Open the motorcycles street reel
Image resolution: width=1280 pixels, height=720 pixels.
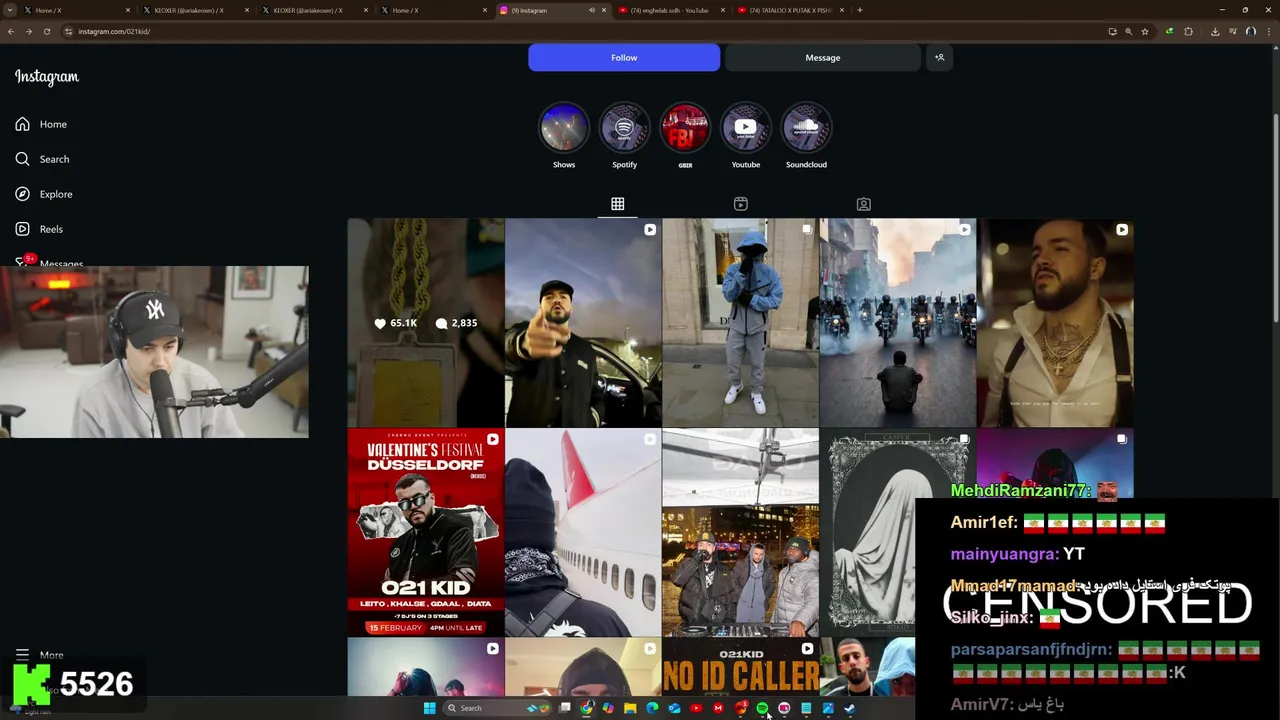pyautogui.click(x=898, y=323)
